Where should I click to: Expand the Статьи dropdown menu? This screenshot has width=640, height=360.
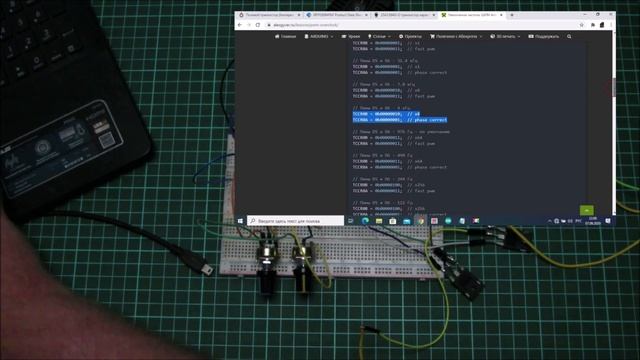point(379,36)
